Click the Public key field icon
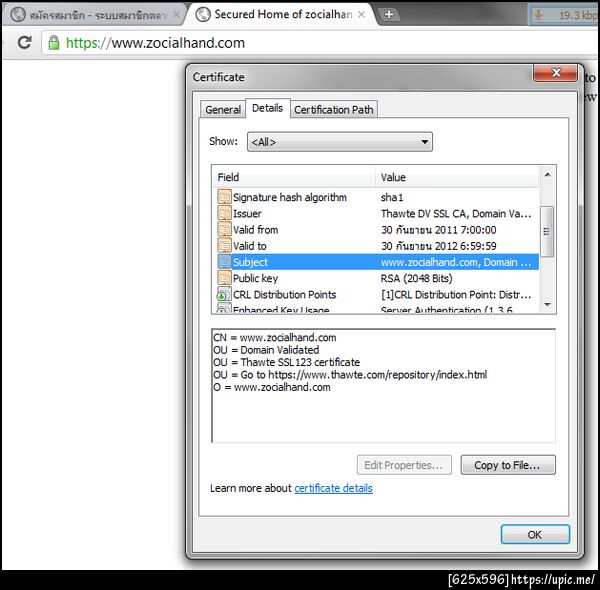Image resolution: width=600 pixels, height=590 pixels. pos(224,278)
